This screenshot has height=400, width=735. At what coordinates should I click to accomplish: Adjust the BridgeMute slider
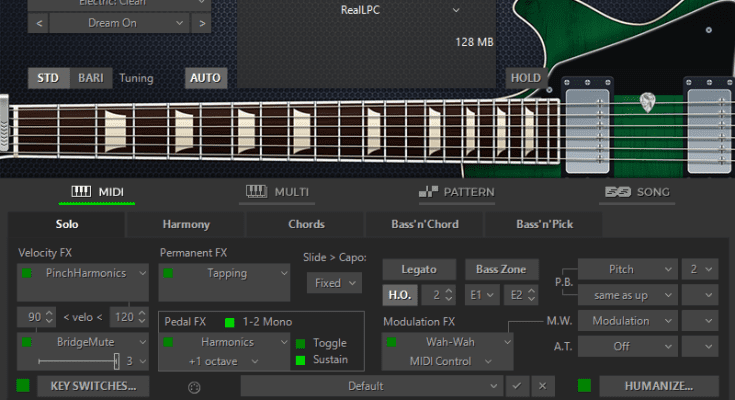click(116, 360)
